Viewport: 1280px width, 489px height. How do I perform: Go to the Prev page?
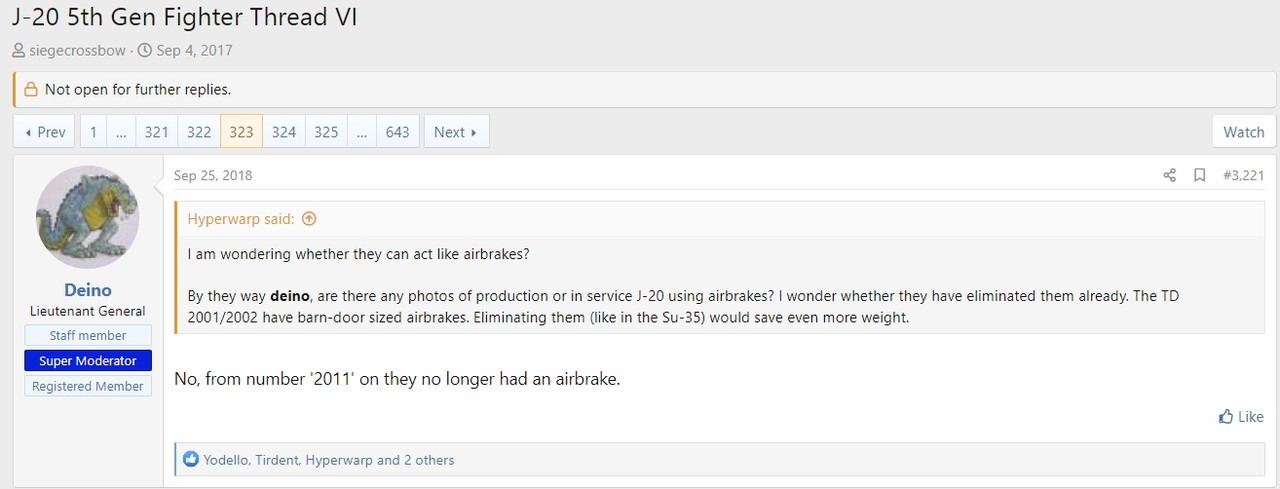click(44, 132)
